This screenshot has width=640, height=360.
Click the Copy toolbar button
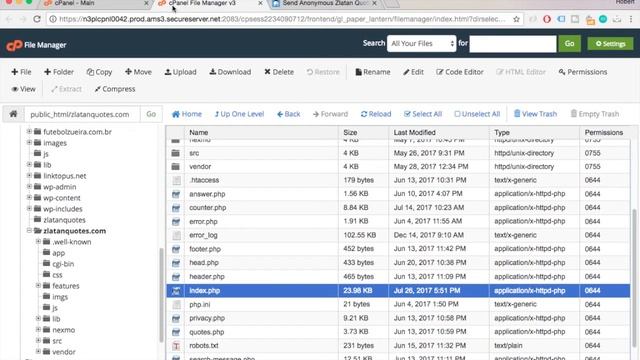click(x=99, y=72)
